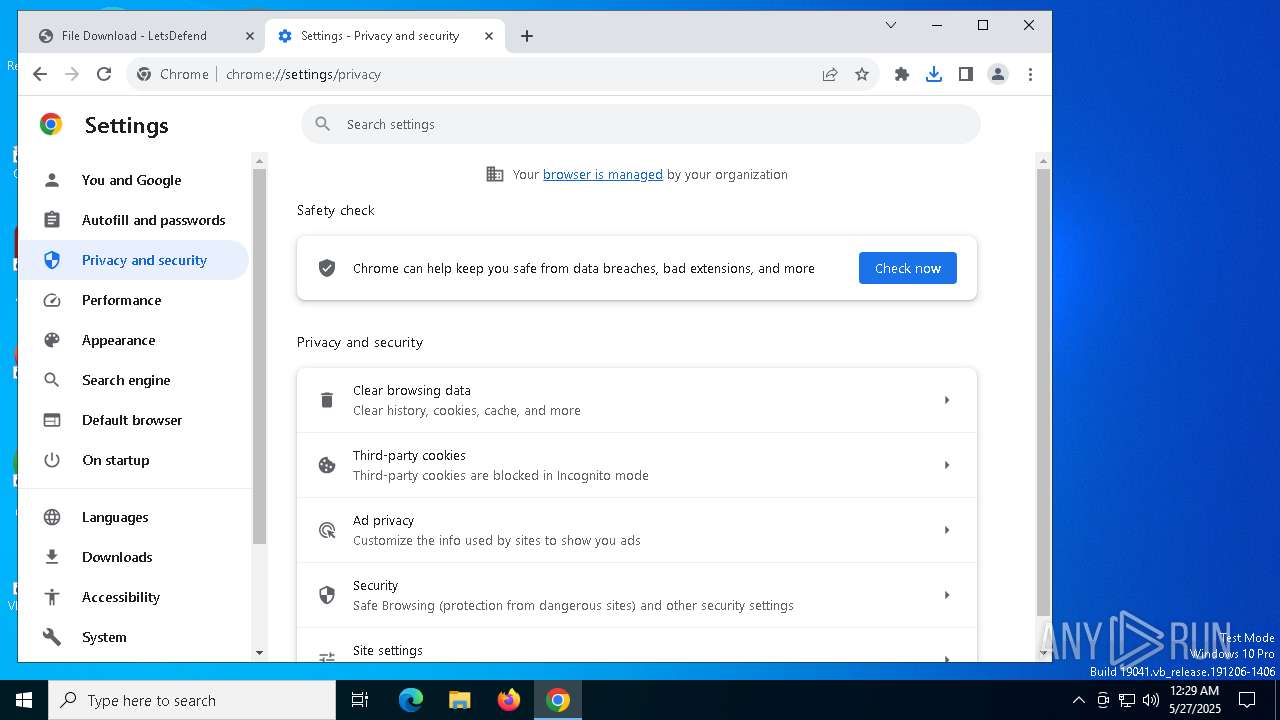The height and width of the screenshot is (720, 1280).
Task: Click sidebar scroll down arrow
Action: (x=260, y=652)
